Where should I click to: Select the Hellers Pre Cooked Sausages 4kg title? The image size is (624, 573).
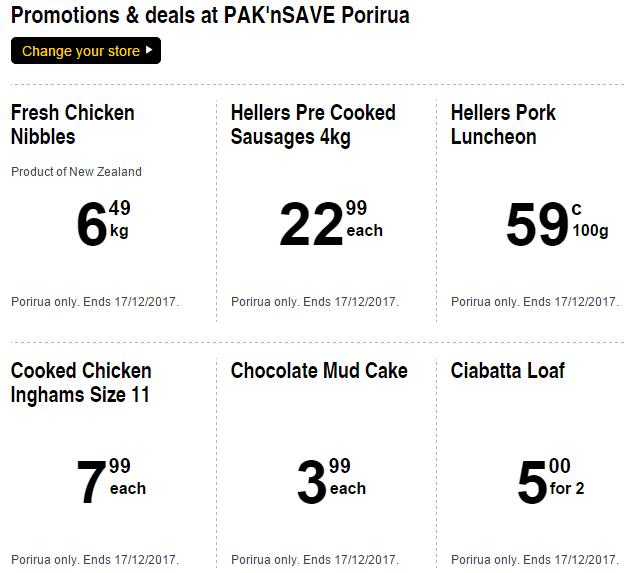(313, 124)
